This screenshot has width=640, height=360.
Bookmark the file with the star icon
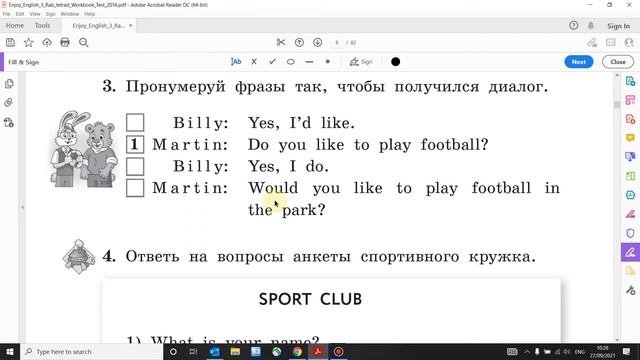pyautogui.click(x=29, y=42)
